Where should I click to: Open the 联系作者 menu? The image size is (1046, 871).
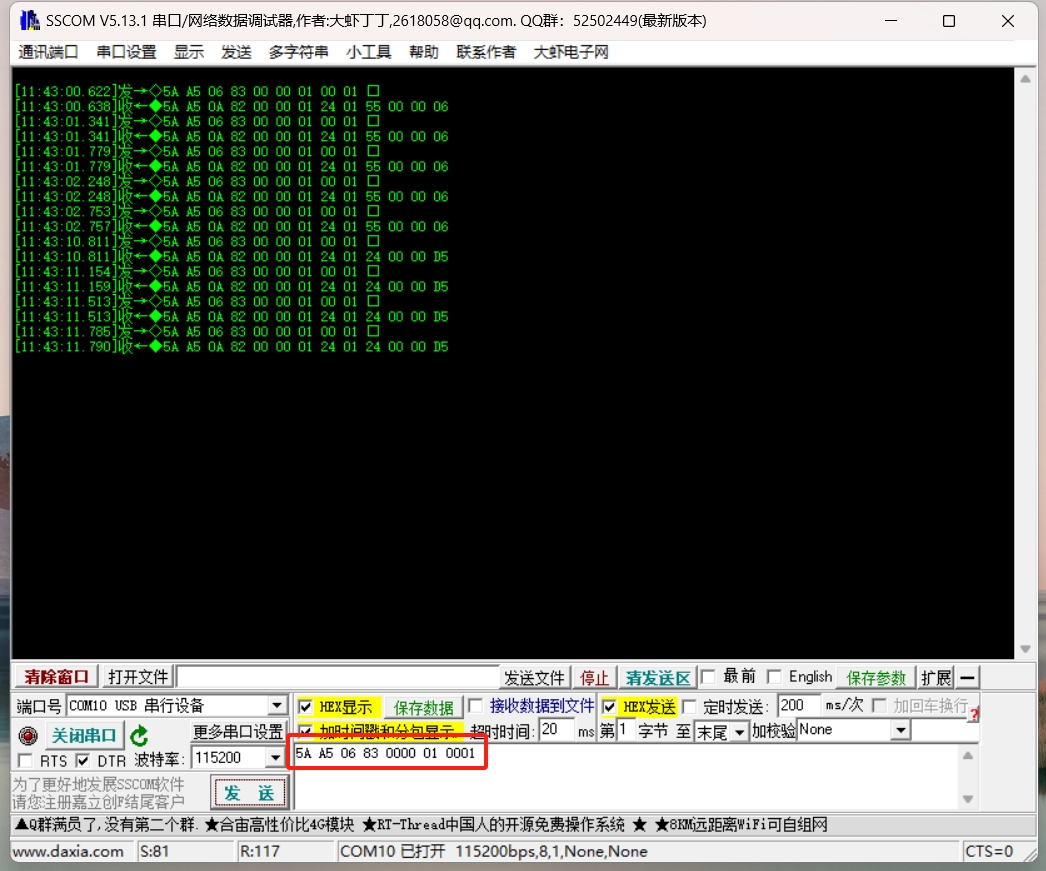pyautogui.click(x=486, y=52)
